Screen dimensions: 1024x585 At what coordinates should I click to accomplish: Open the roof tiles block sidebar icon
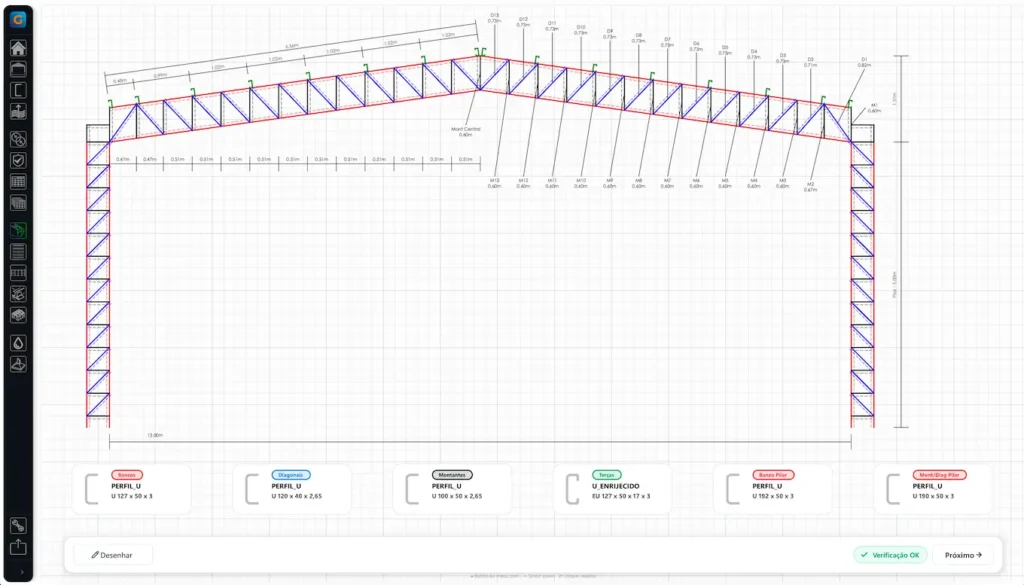click(18, 315)
